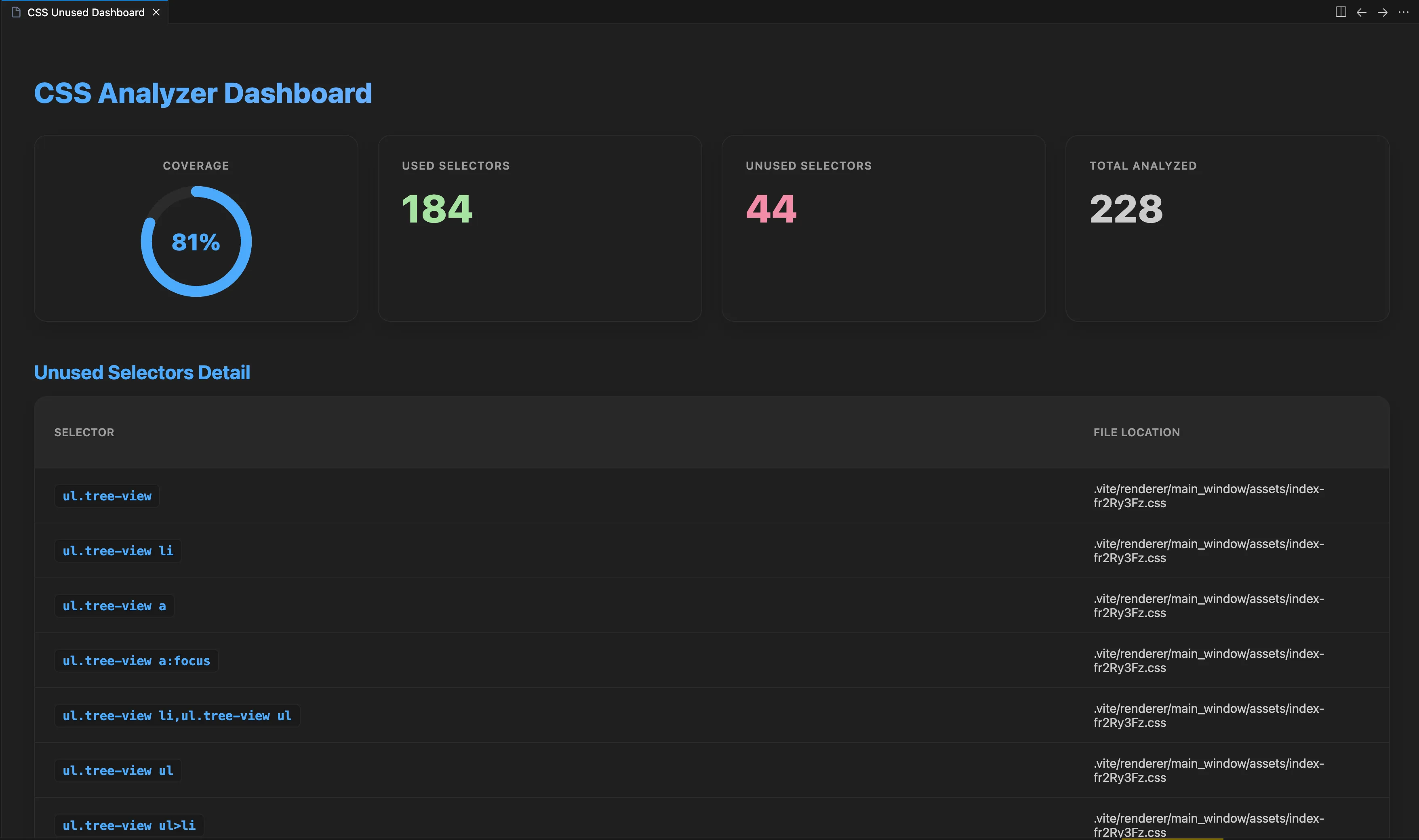The width and height of the screenshot is (1419, 840).
Task: Click the USED SELECTORS label
Action: tap(456, 166)
